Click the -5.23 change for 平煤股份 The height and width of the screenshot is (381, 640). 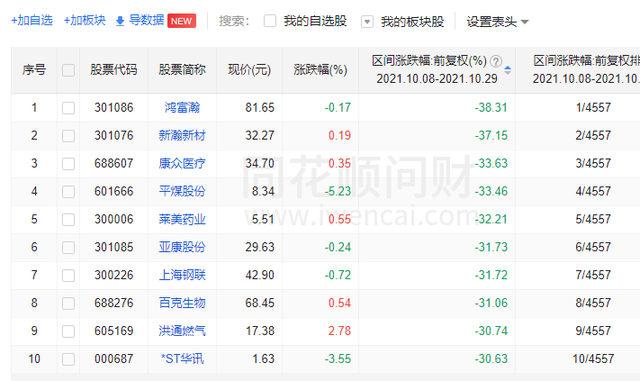click(x=338, y=192)
